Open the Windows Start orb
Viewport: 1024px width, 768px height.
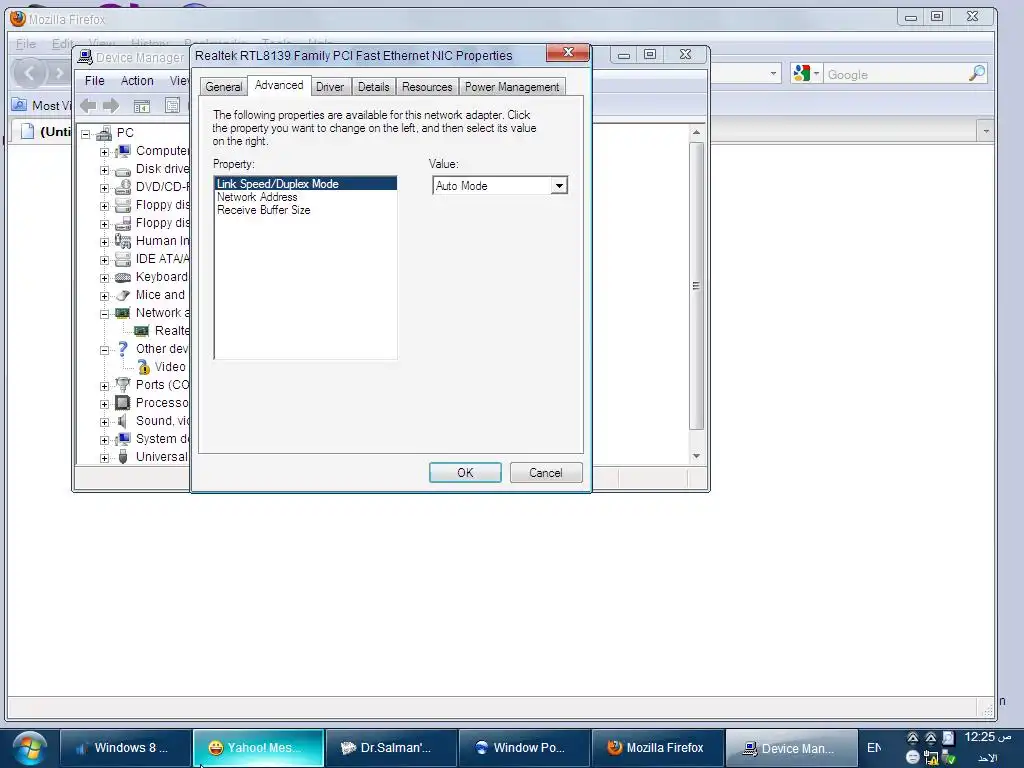[x=29, y=748]
